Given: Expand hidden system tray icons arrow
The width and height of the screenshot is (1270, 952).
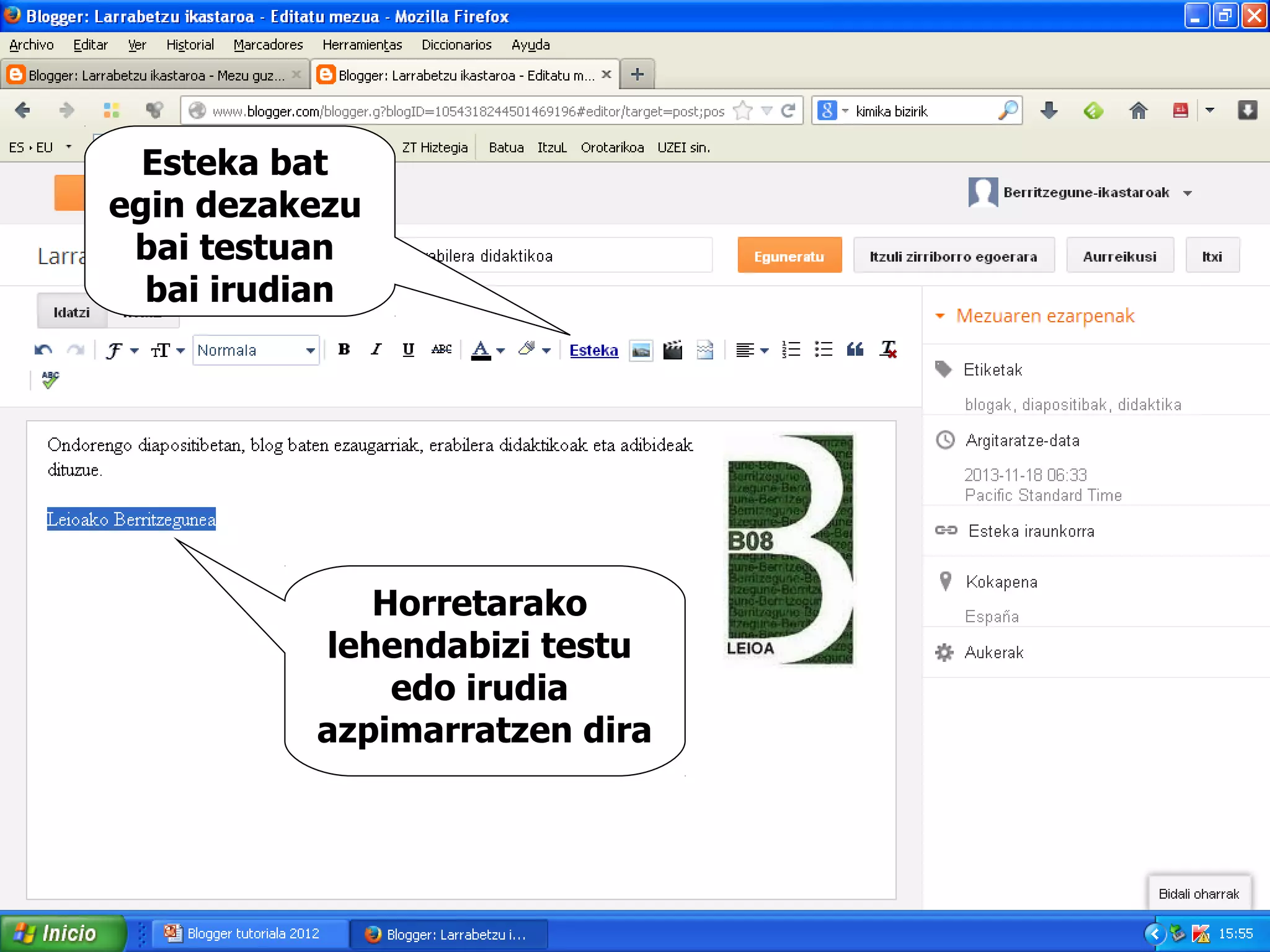Looking at the screenshot, I should (1154, 933).
